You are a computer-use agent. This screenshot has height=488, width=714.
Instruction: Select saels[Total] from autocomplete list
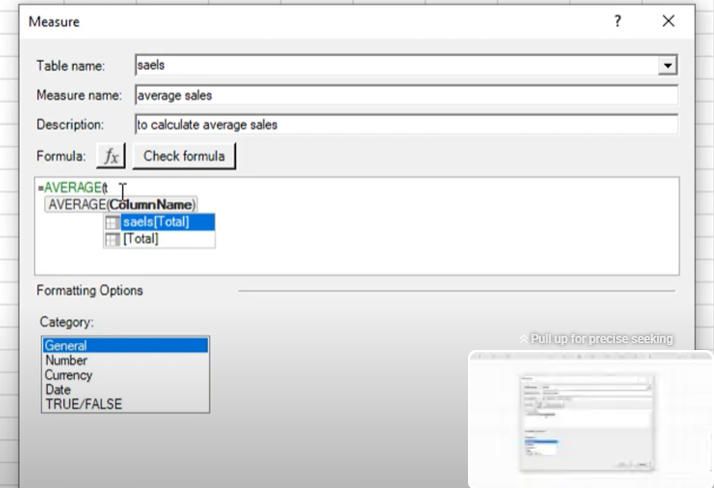tap(159, 222)
